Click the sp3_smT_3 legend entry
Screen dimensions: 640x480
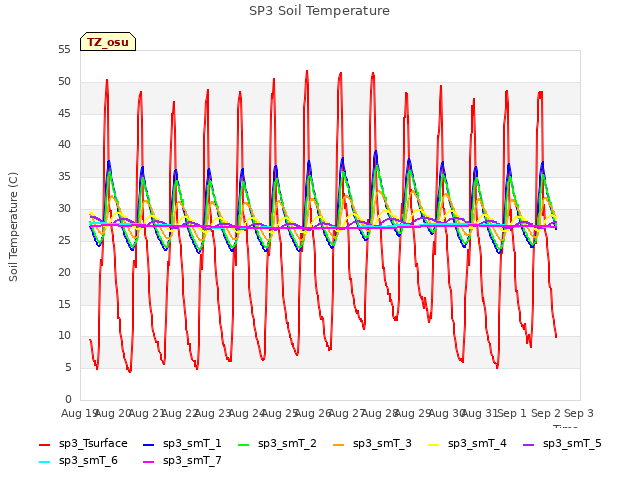(x=372, y=443)
